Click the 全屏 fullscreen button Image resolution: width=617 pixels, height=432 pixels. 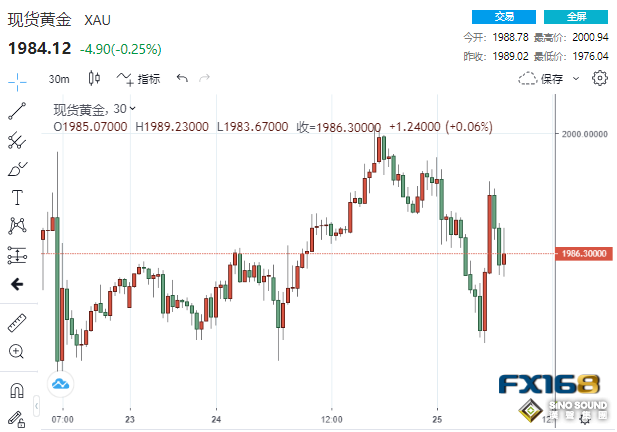575,17
